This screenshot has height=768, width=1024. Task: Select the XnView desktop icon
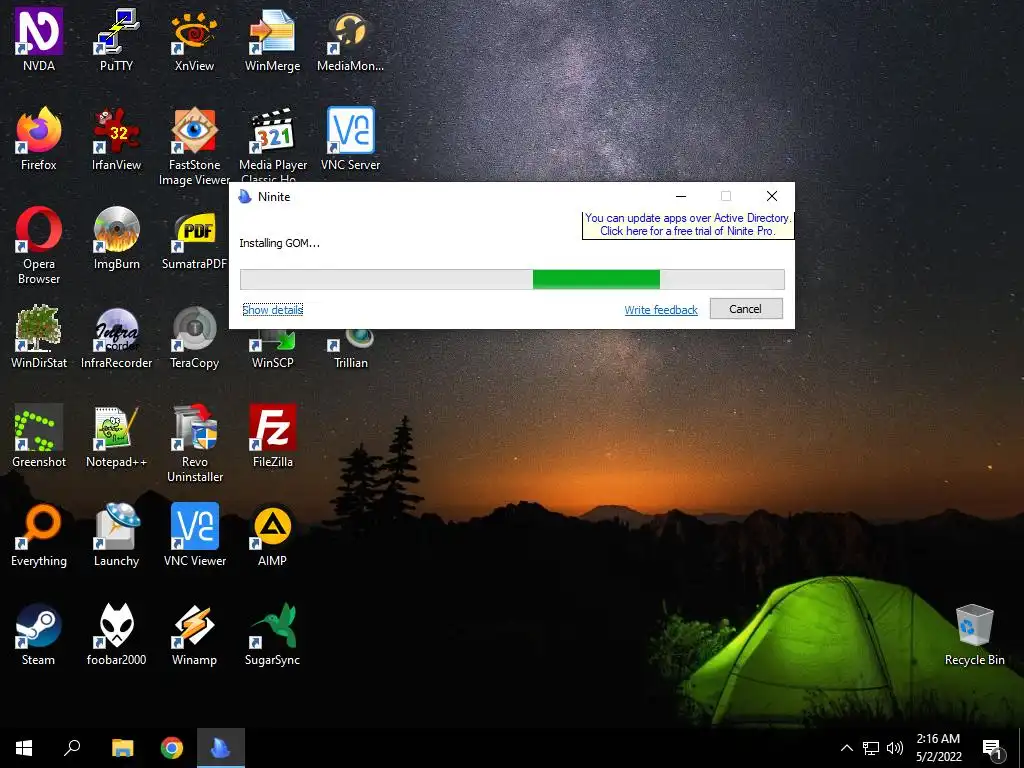(194, 39)
